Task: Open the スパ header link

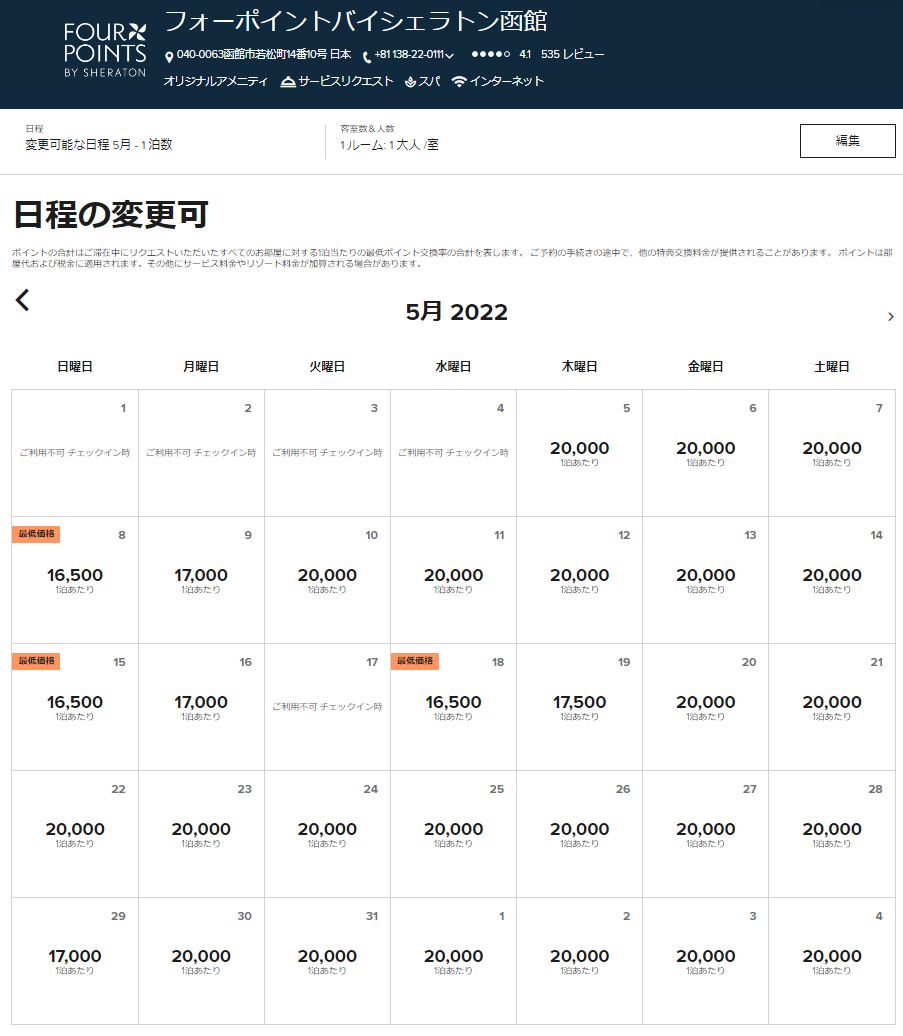Action: 429,82
